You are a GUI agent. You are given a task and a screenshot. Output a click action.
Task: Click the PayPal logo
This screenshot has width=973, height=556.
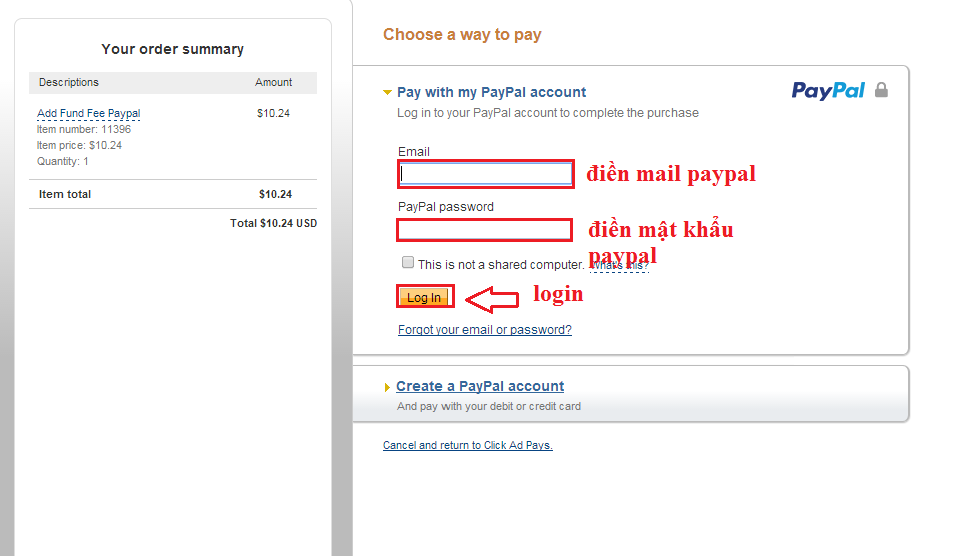pos(828,91)
